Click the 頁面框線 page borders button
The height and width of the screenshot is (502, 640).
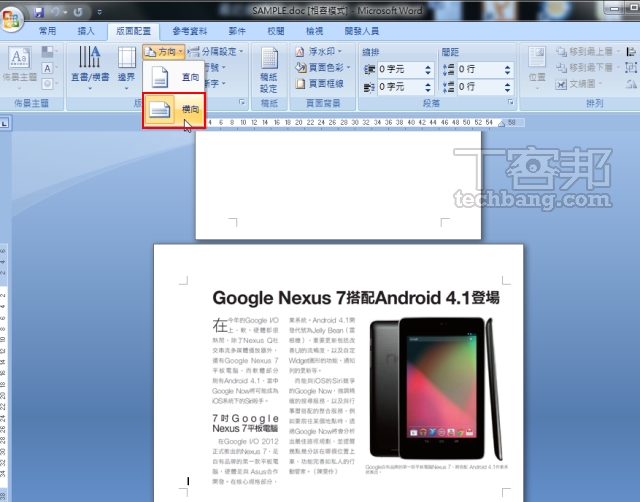pyautogui.click(x=320, y=84)
